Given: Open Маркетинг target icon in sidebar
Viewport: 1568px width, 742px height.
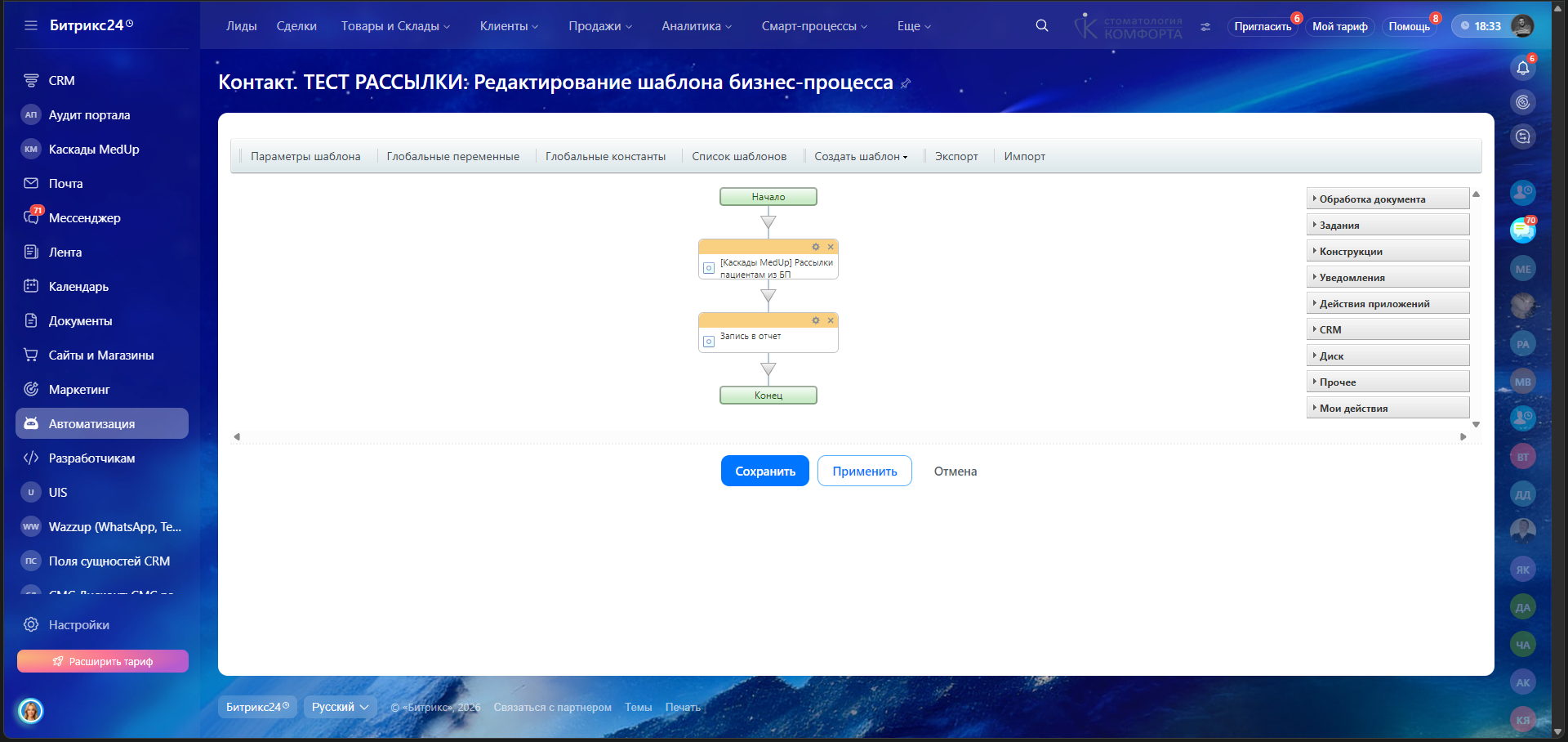Looking at the screenshot, I should 31,389.
